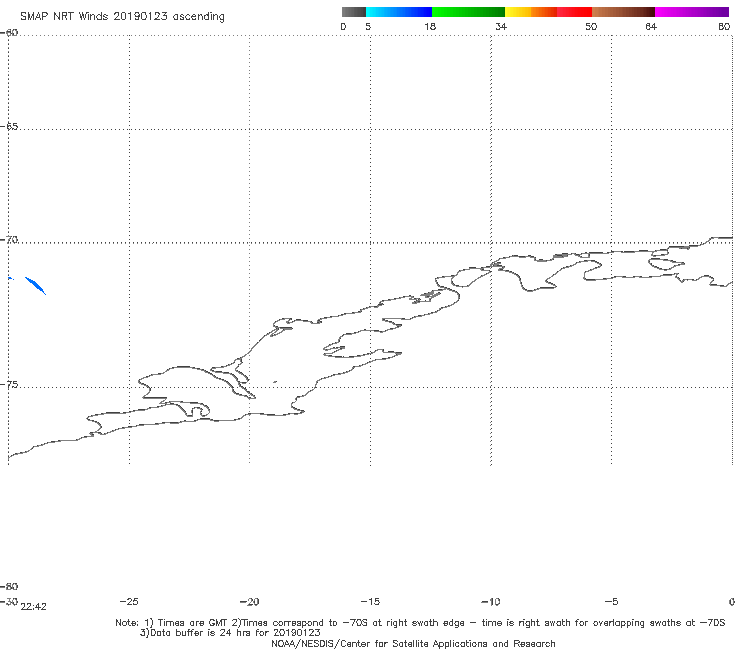Select the red segment of the wind colorbar
740x650 pixels.
574,12
